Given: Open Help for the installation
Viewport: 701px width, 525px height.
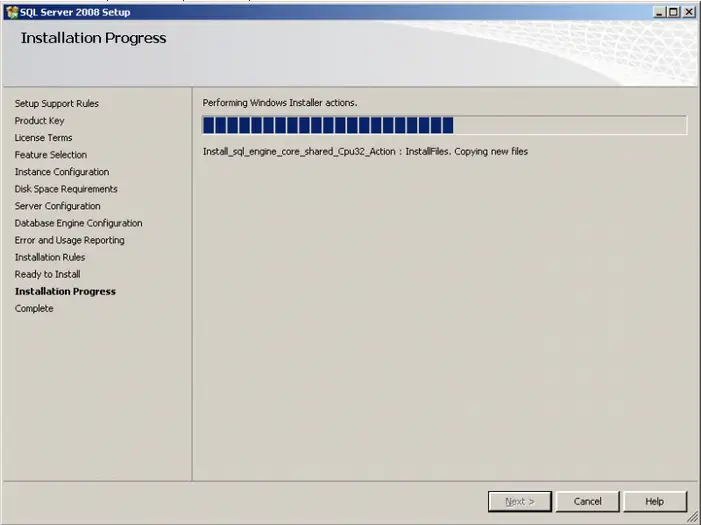Looking at the screenshot, I should click(655, 501).
